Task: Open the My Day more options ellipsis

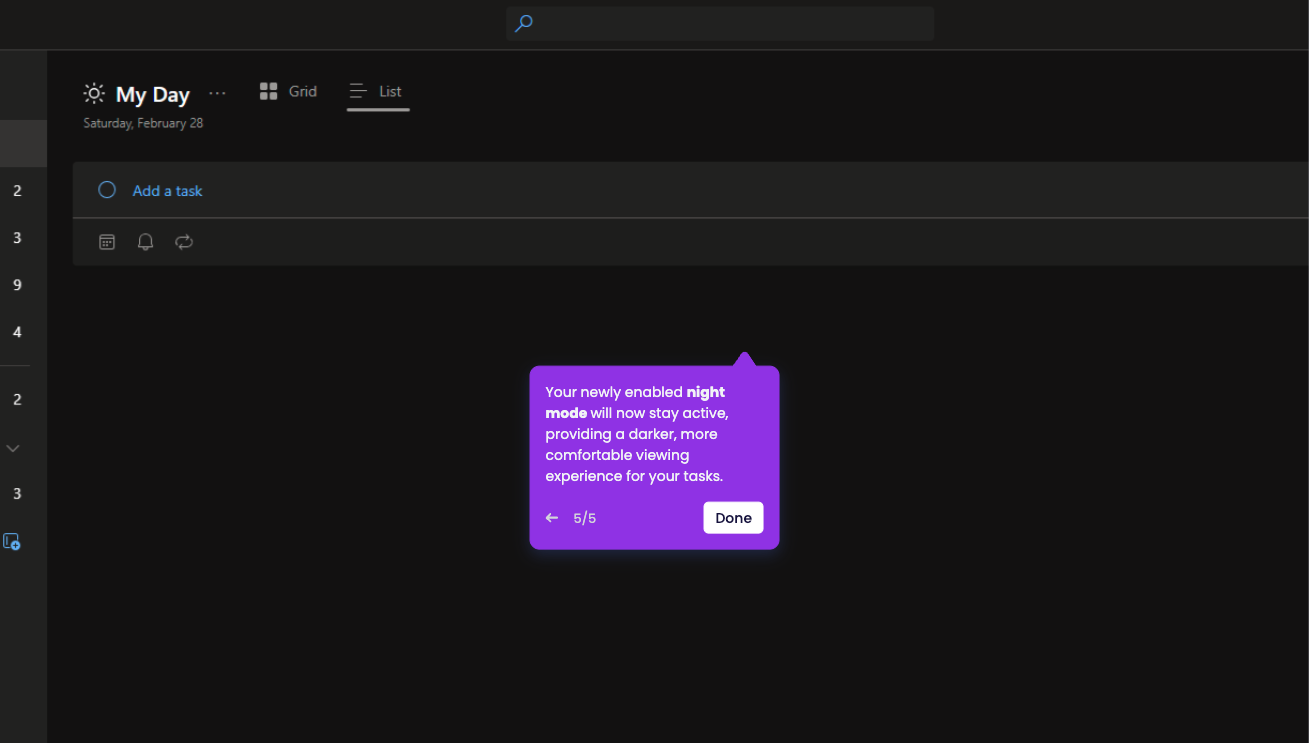Action: 217,93
